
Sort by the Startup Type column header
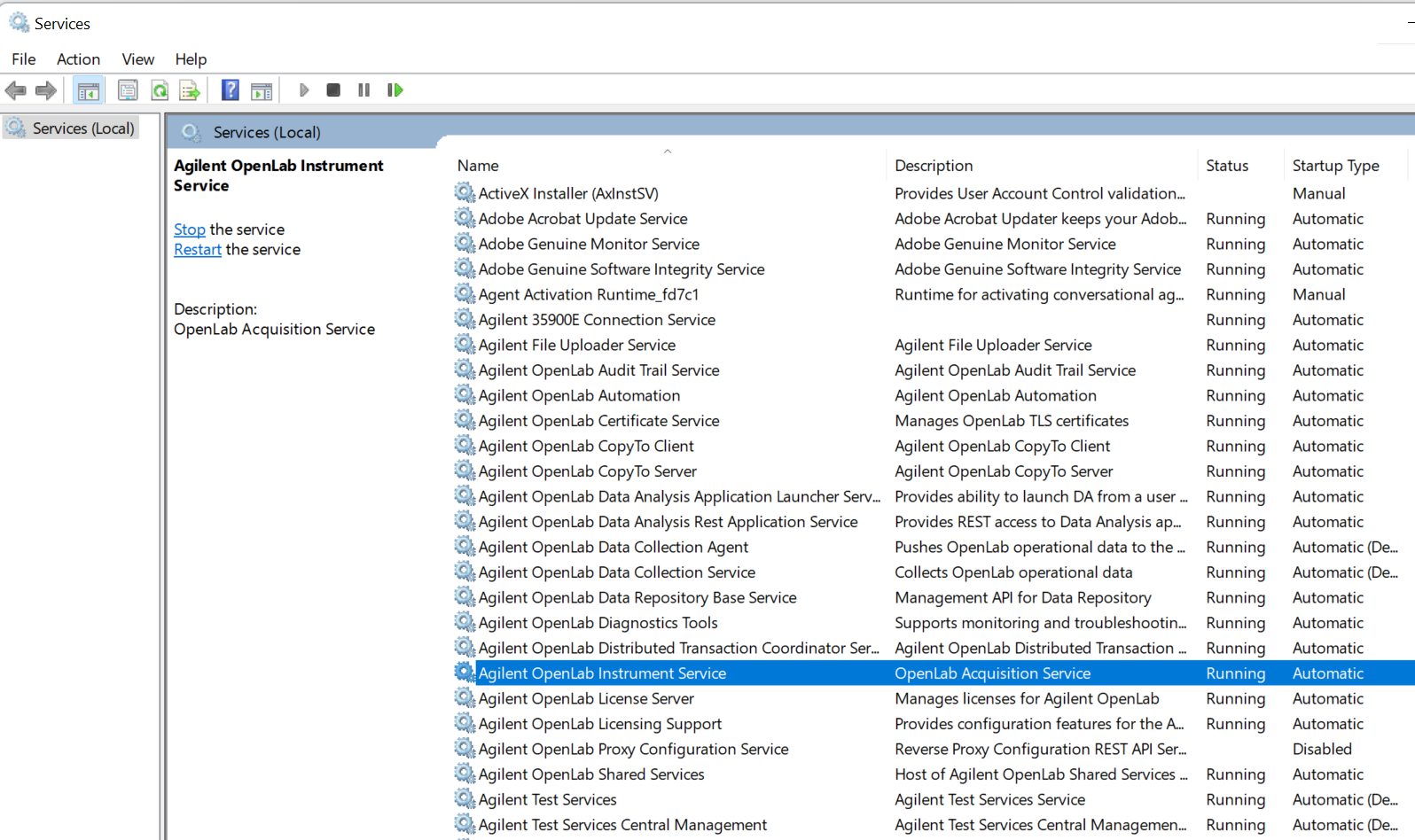(x=1344, y=166)
